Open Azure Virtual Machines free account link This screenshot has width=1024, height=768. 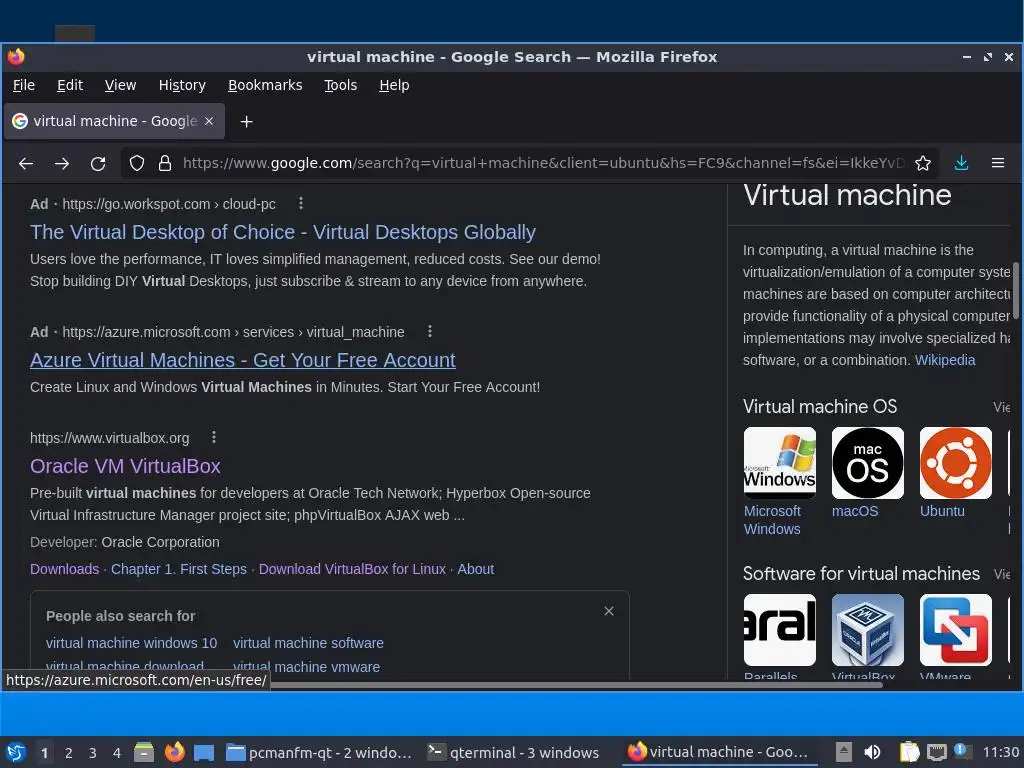point(243,360)
